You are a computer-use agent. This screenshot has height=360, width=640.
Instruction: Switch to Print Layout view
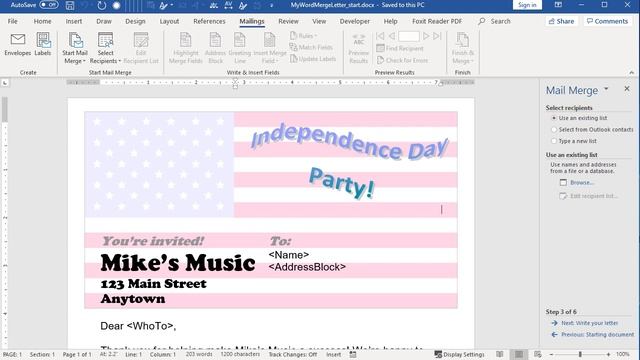(519, 354)
